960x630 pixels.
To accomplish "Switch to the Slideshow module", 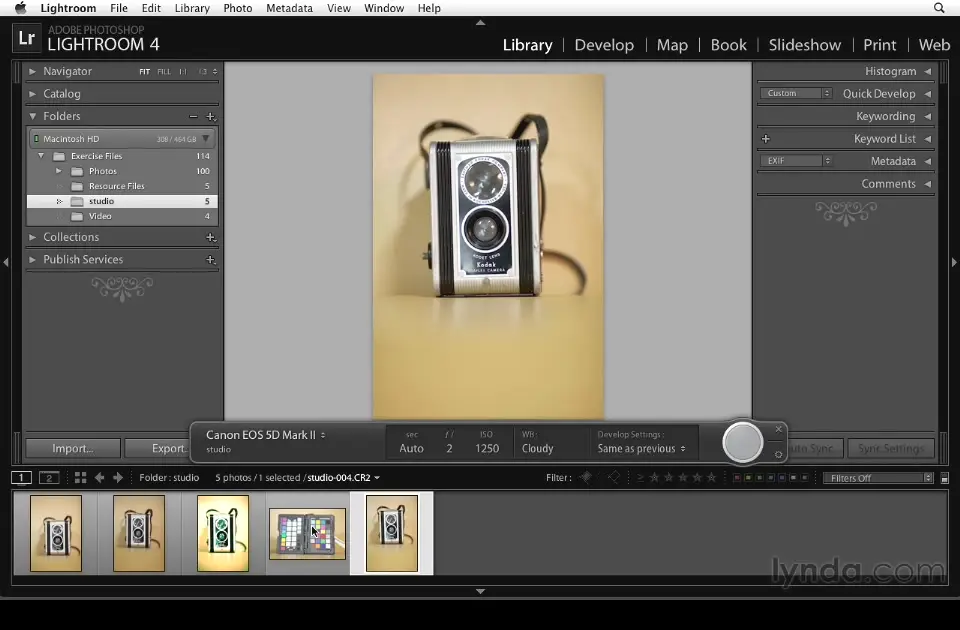I will [x=804, y=45].
